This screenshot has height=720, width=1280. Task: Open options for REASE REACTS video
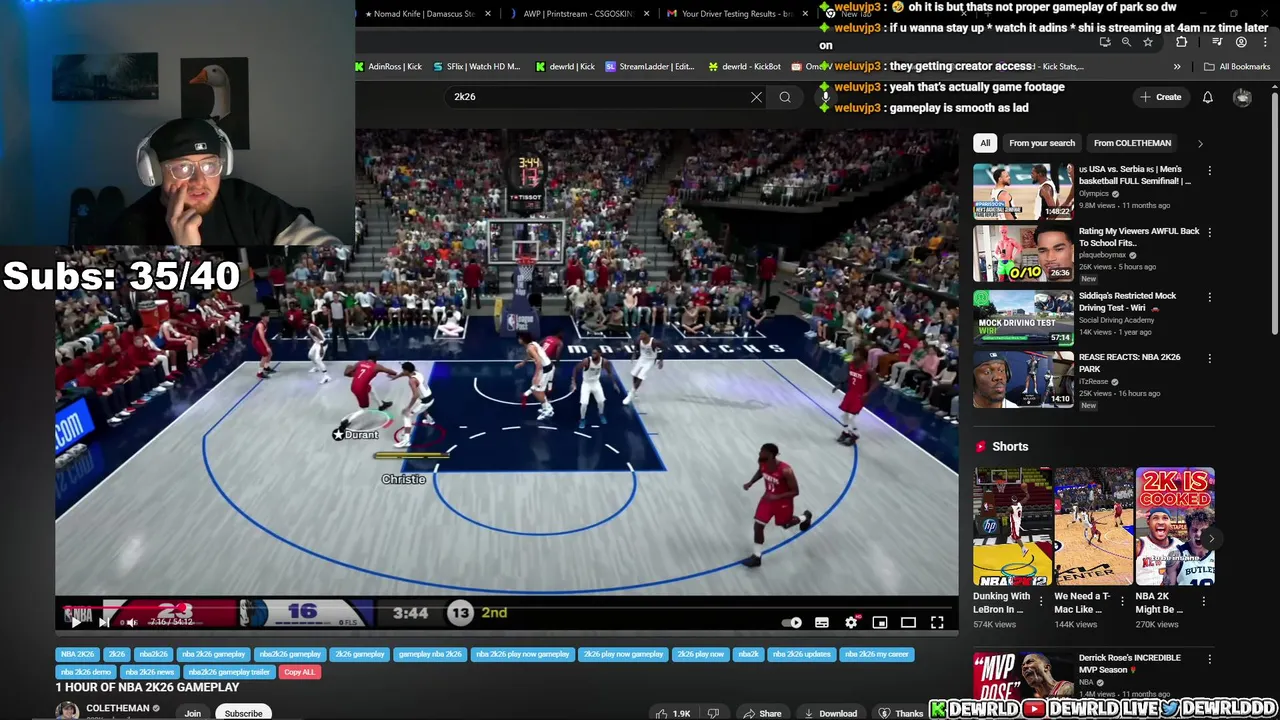[1210, 359]
